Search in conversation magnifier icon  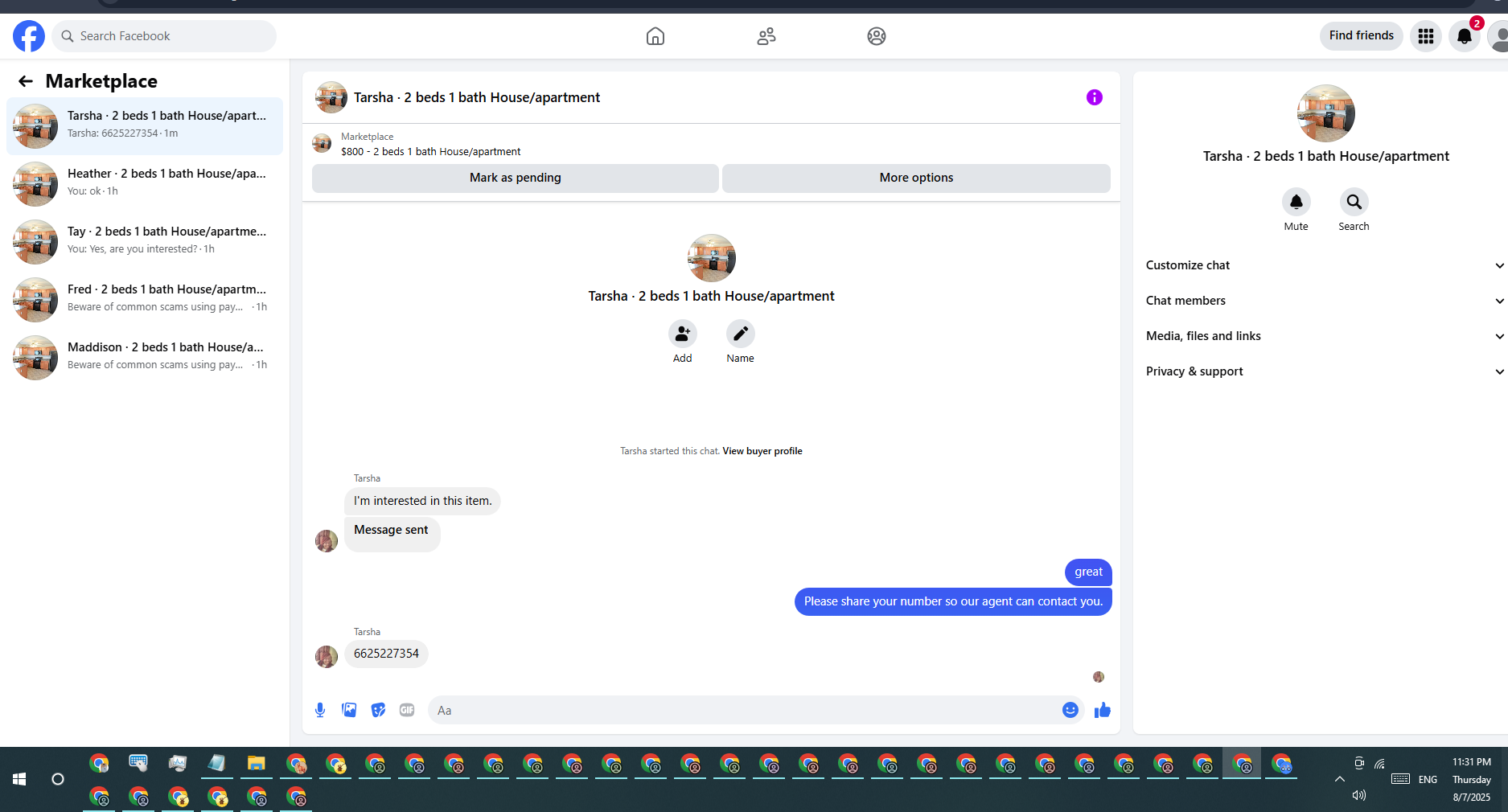[x=1354, y=202]
